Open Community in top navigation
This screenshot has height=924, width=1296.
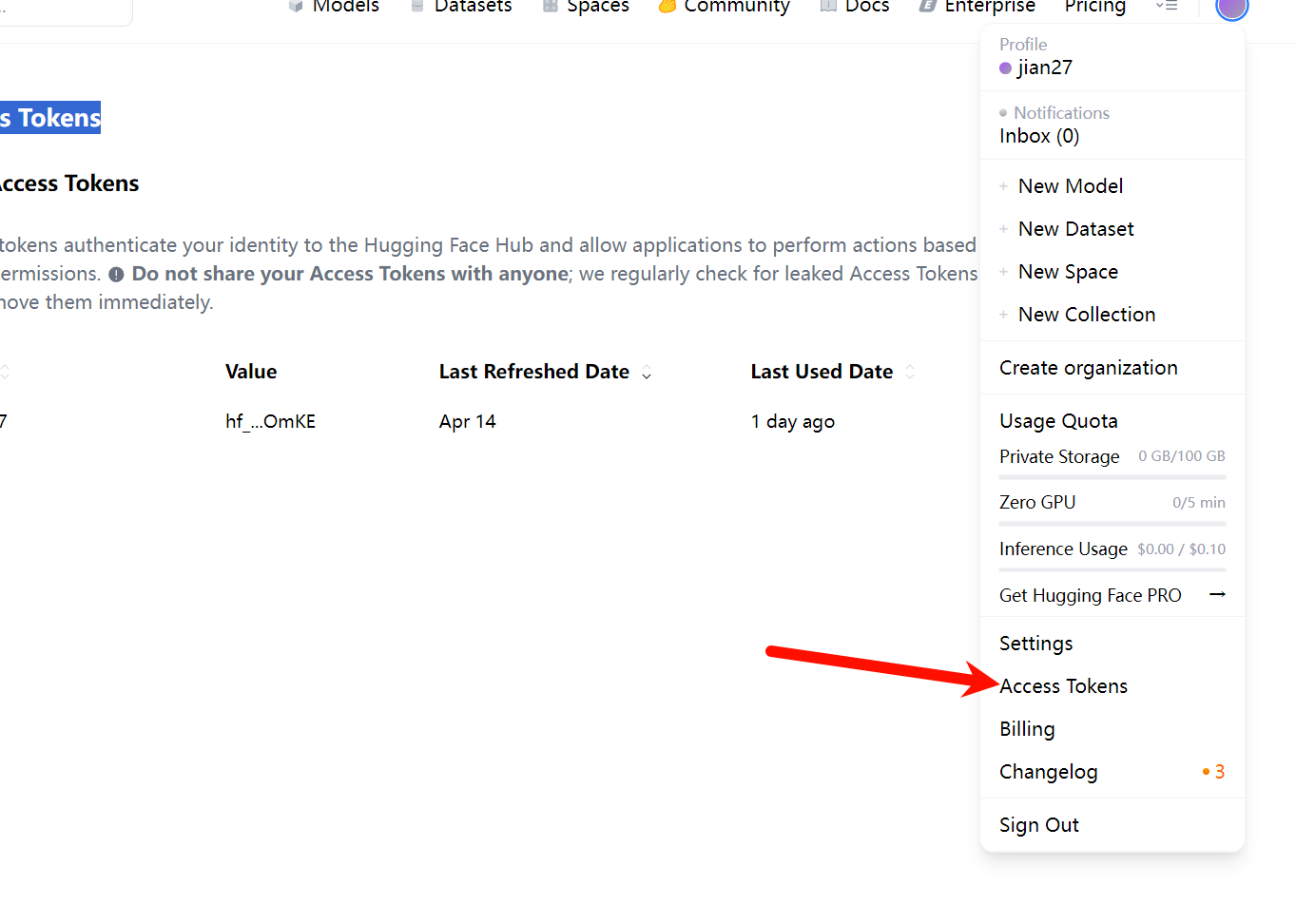pos(737,6)
